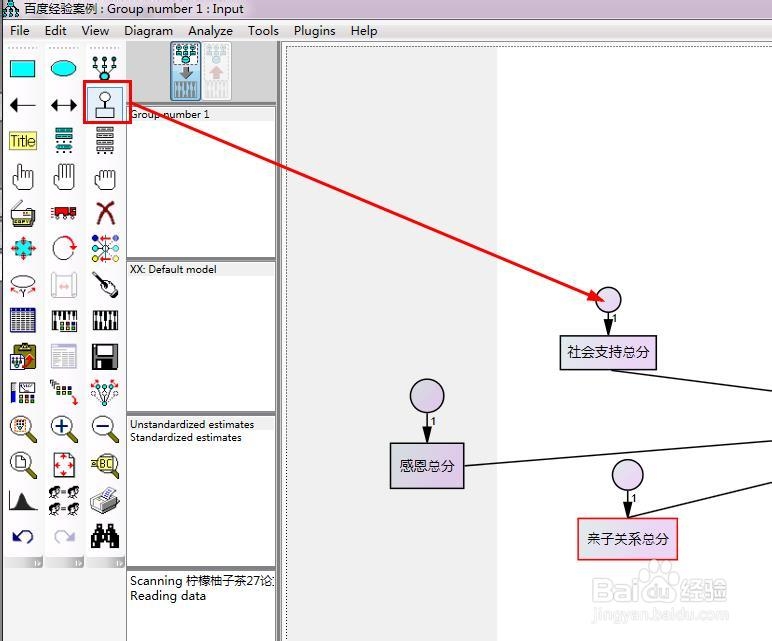772x641 pixels.
Task: Choose the select one object hand tool
Action: pyautogui.click(x=23, y=177)
